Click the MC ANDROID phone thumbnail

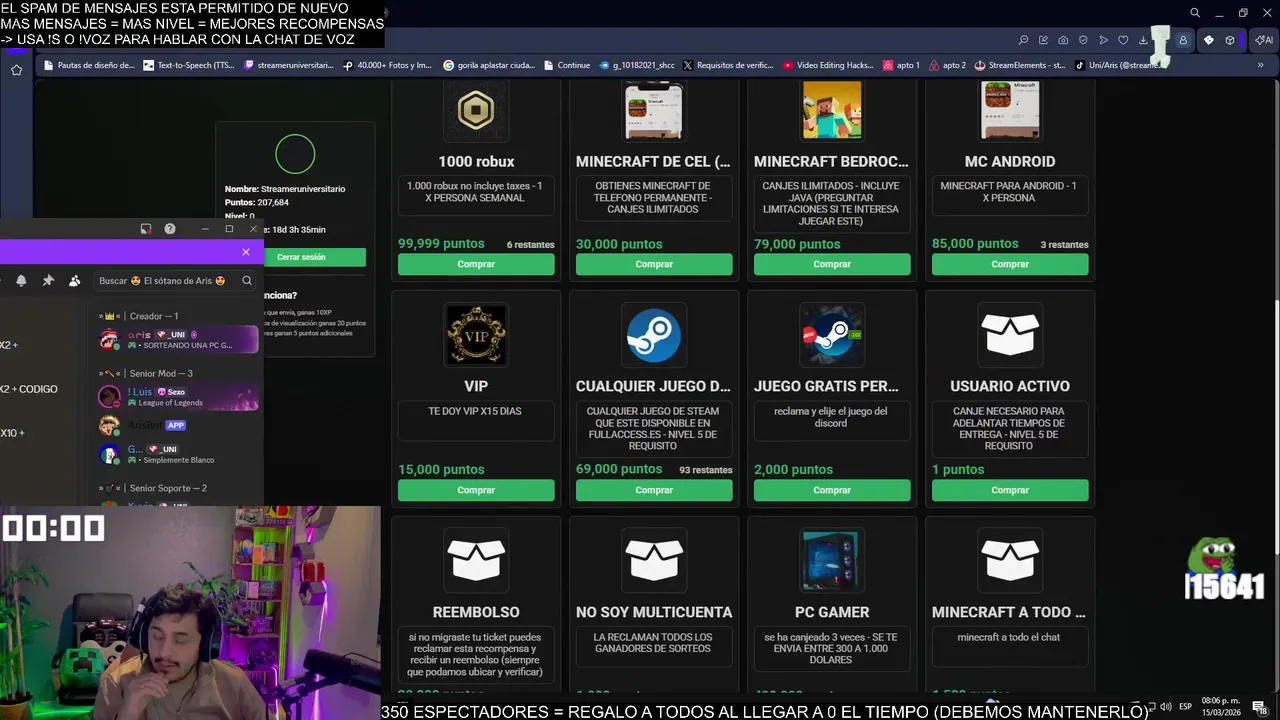point(1010,109)
